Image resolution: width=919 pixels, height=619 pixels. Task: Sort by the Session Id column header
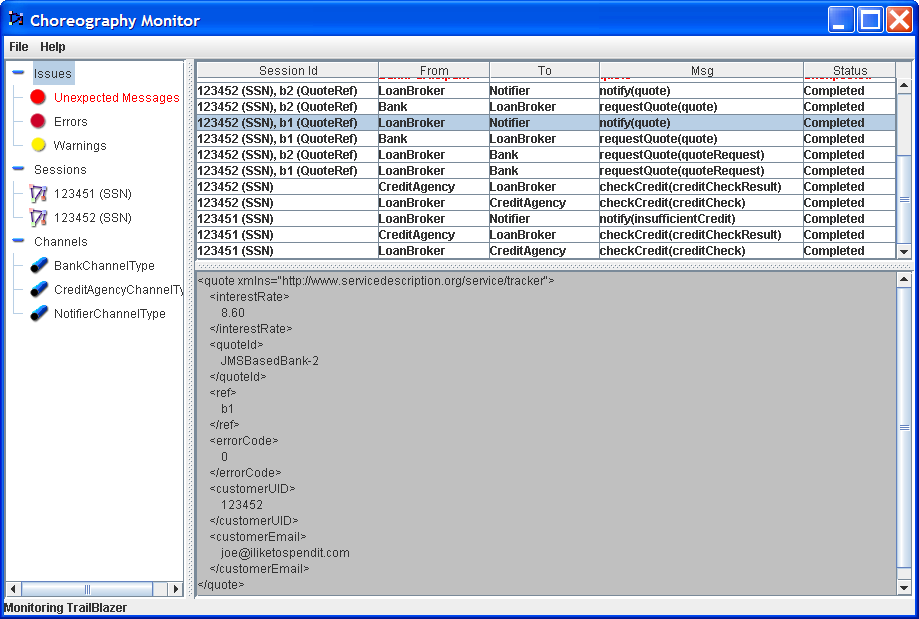click(x=287, y=70)
